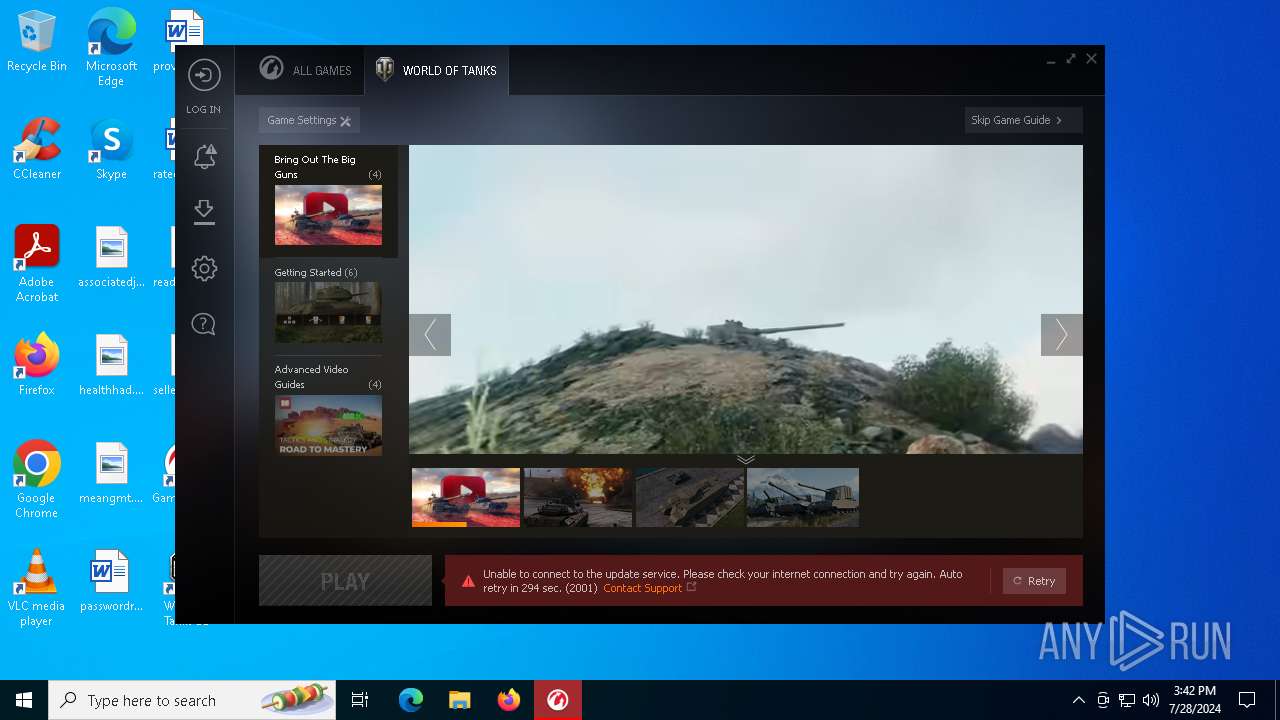Open the downloads icon in sidebar
Image resolution: width=1280 pixels, height=720 pixels.
tap(204, 212)
